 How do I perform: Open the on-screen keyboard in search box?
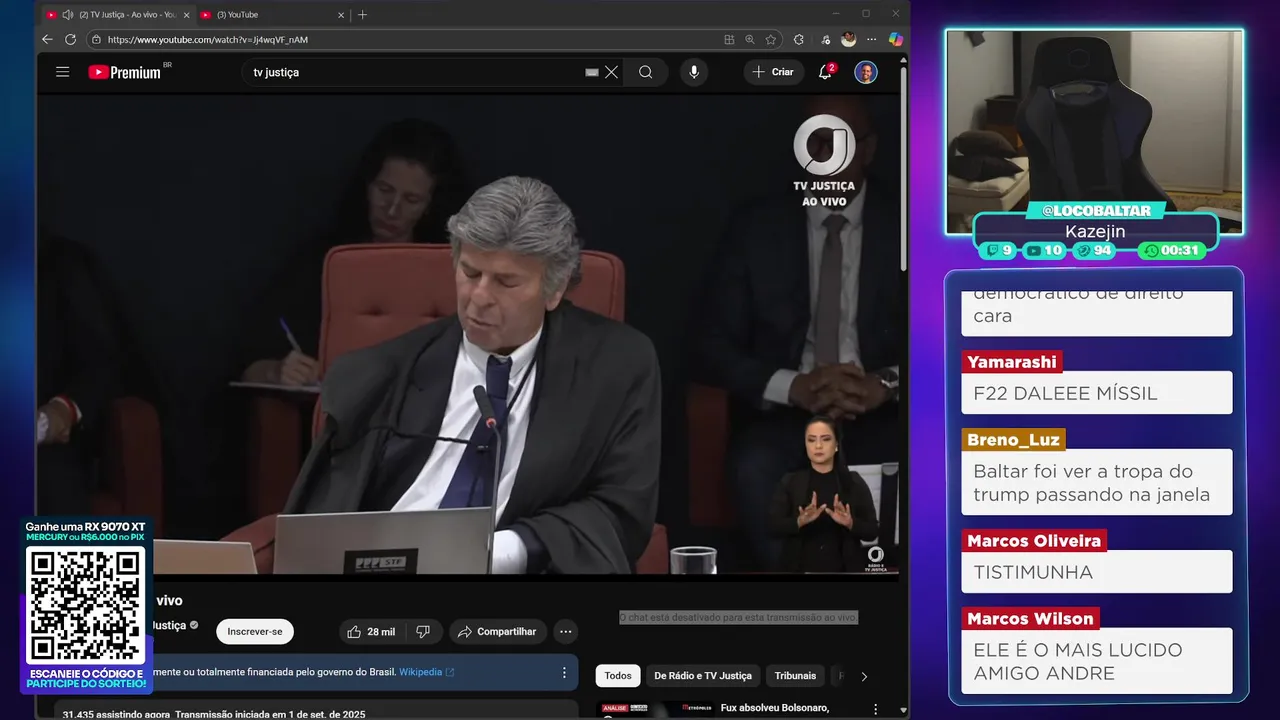(592, 72)
